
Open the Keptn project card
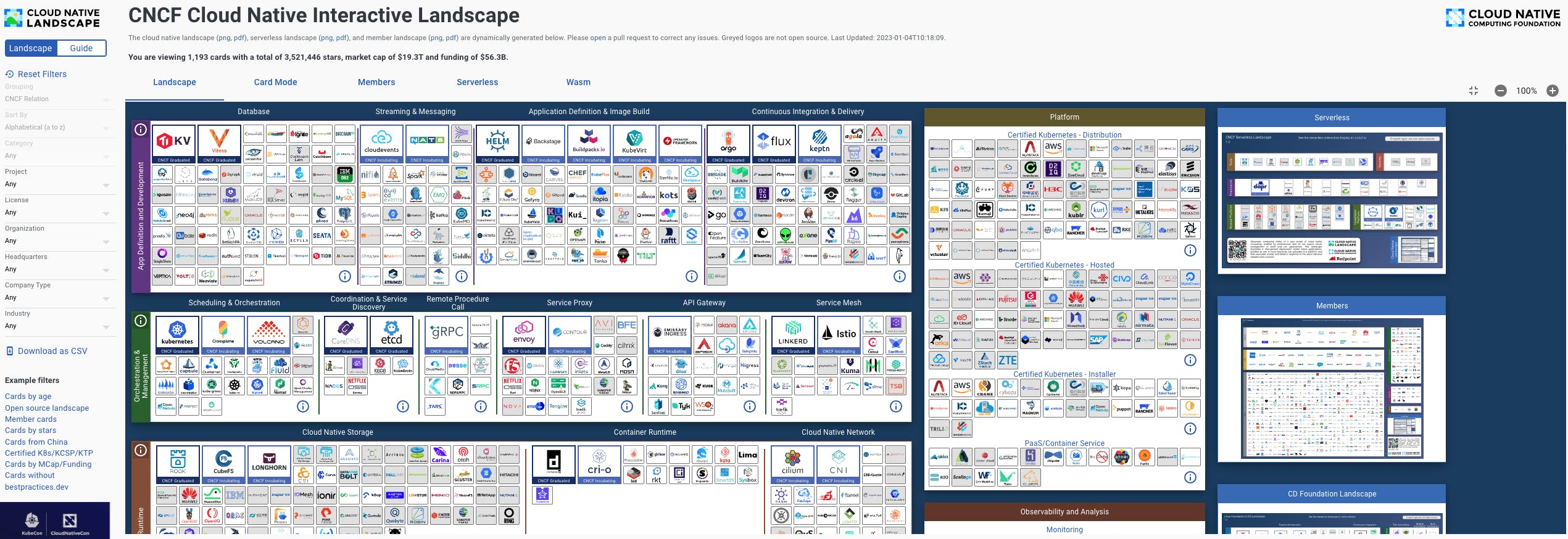pos(819,144)
